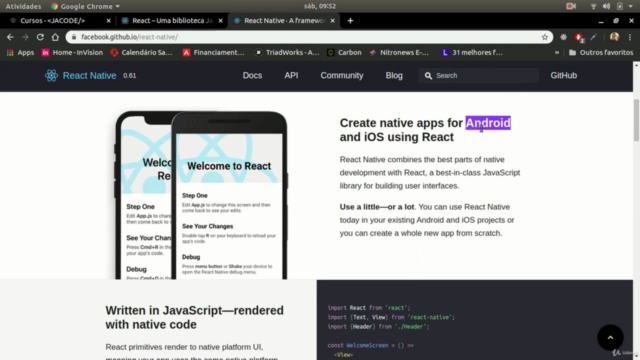The height and width of the screenshot is (360, 640).
Task: Click the Wi-Fi network icon
Action: coord(593,6)
